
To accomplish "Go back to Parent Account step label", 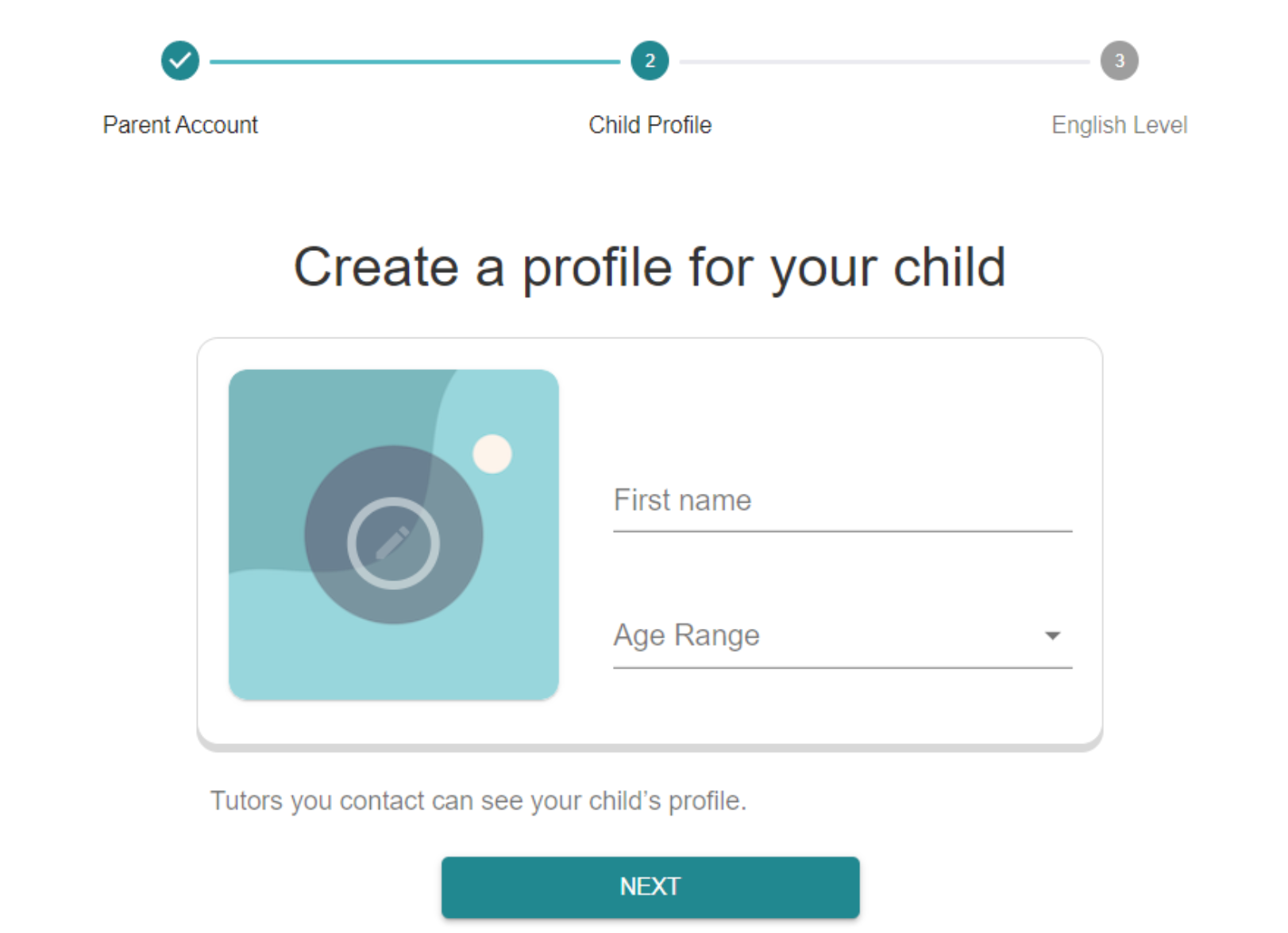I will [180, 125].
